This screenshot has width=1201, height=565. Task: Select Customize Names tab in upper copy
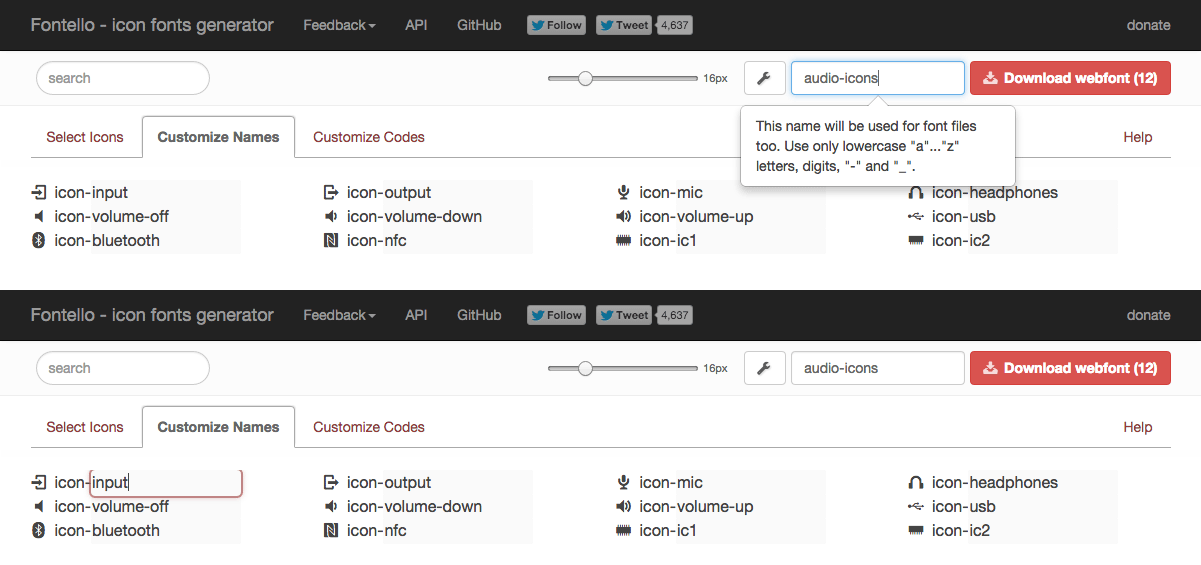218,137
